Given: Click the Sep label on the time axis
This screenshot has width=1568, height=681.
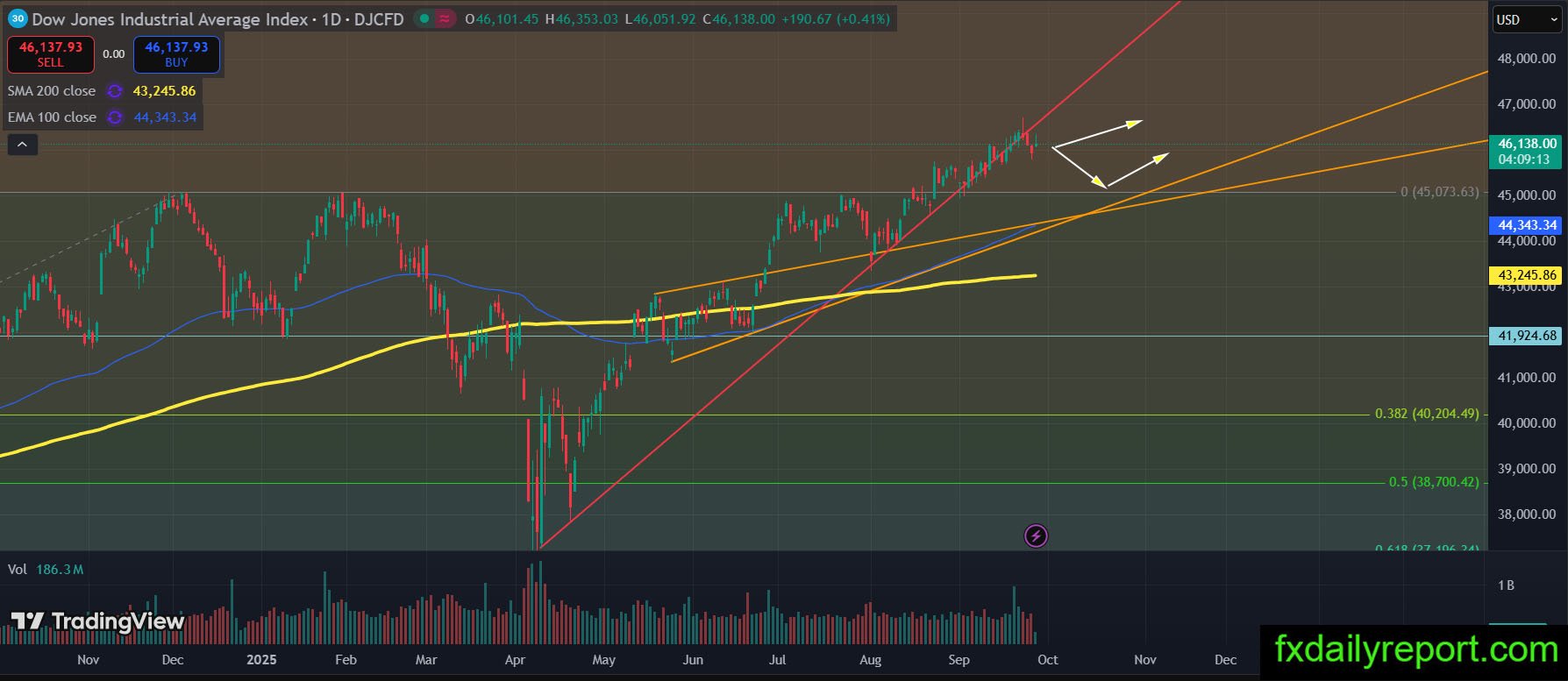Looking at the screenshot, I should [959, 660].
